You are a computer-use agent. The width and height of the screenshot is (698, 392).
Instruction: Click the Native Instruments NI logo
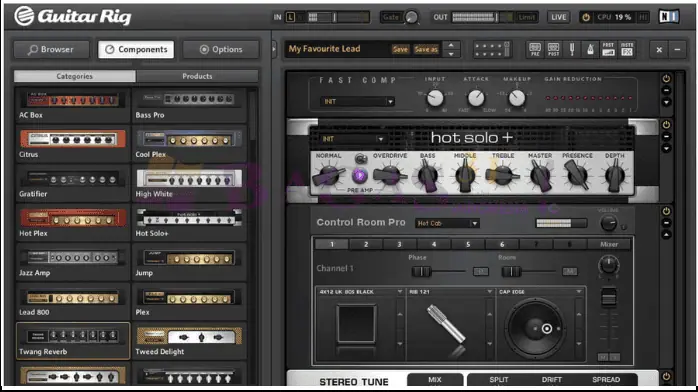point(669,17)
